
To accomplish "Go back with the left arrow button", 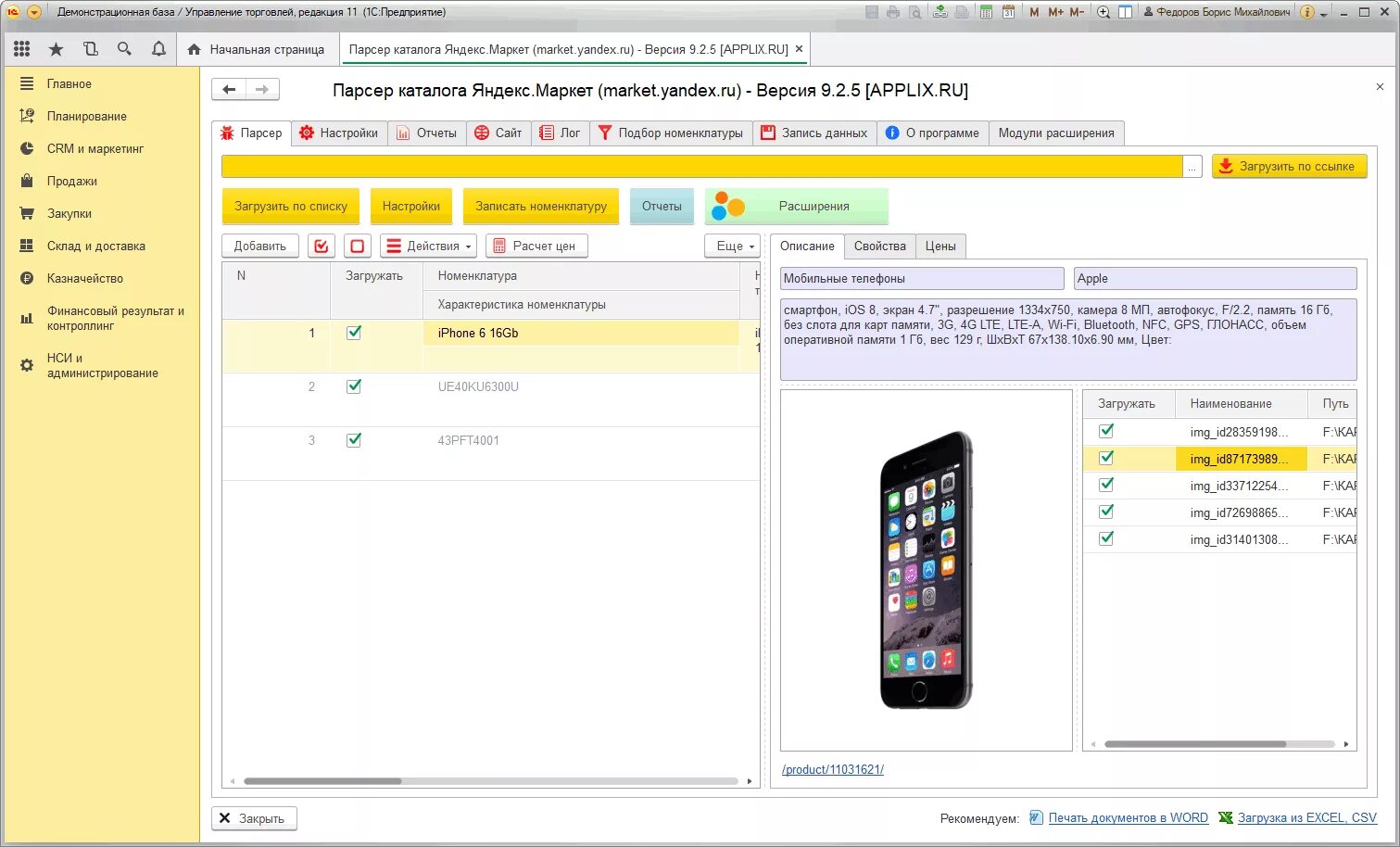I will tap(229, 90).
